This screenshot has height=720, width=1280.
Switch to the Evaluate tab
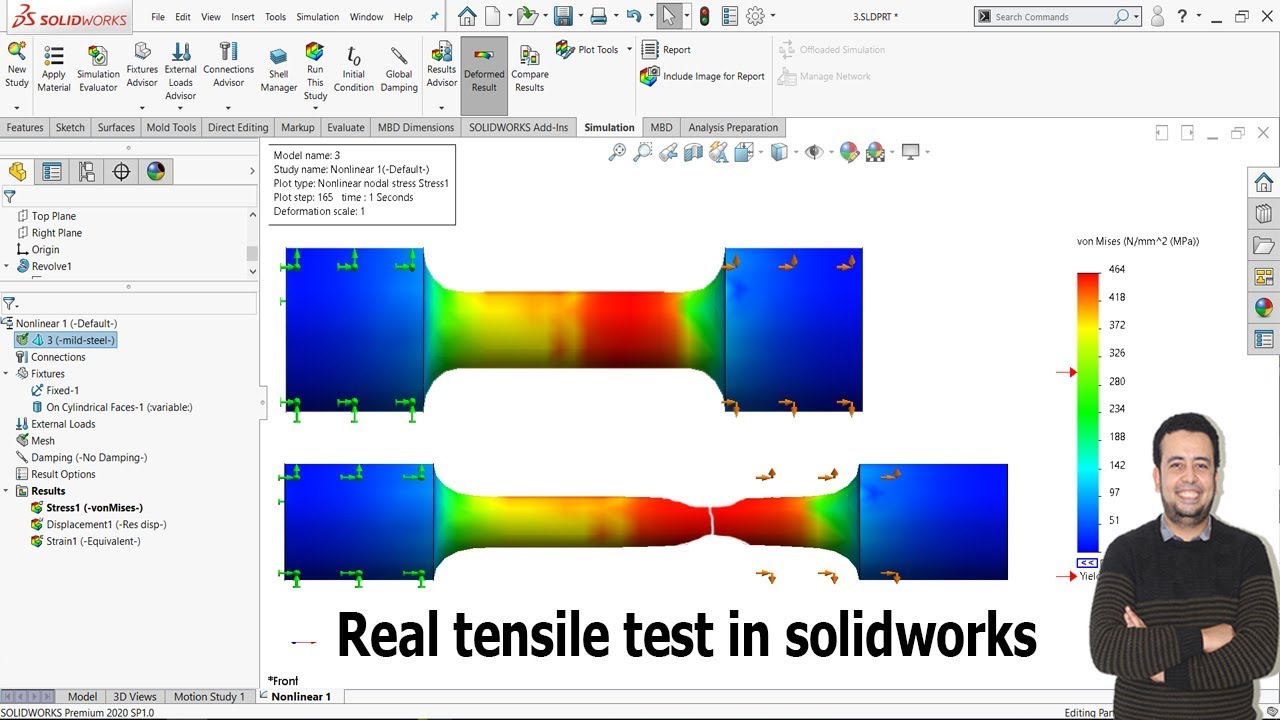click(x=346, y=127)
